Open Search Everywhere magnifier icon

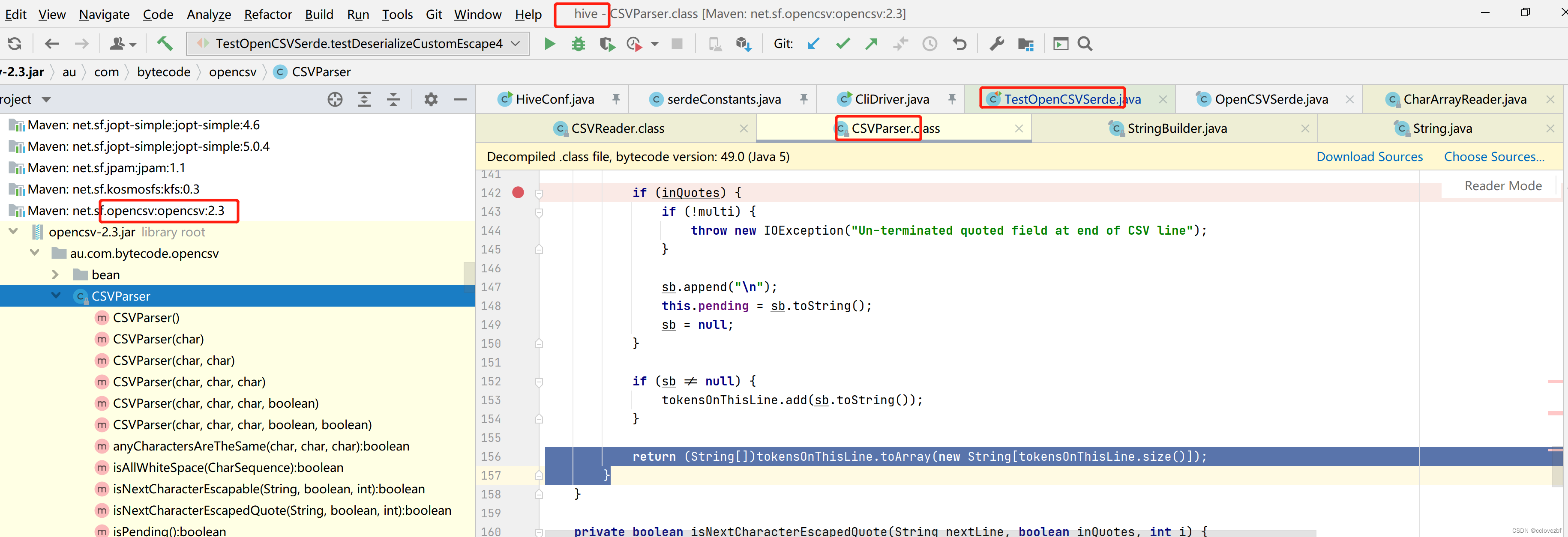(x=1085, y=44)
